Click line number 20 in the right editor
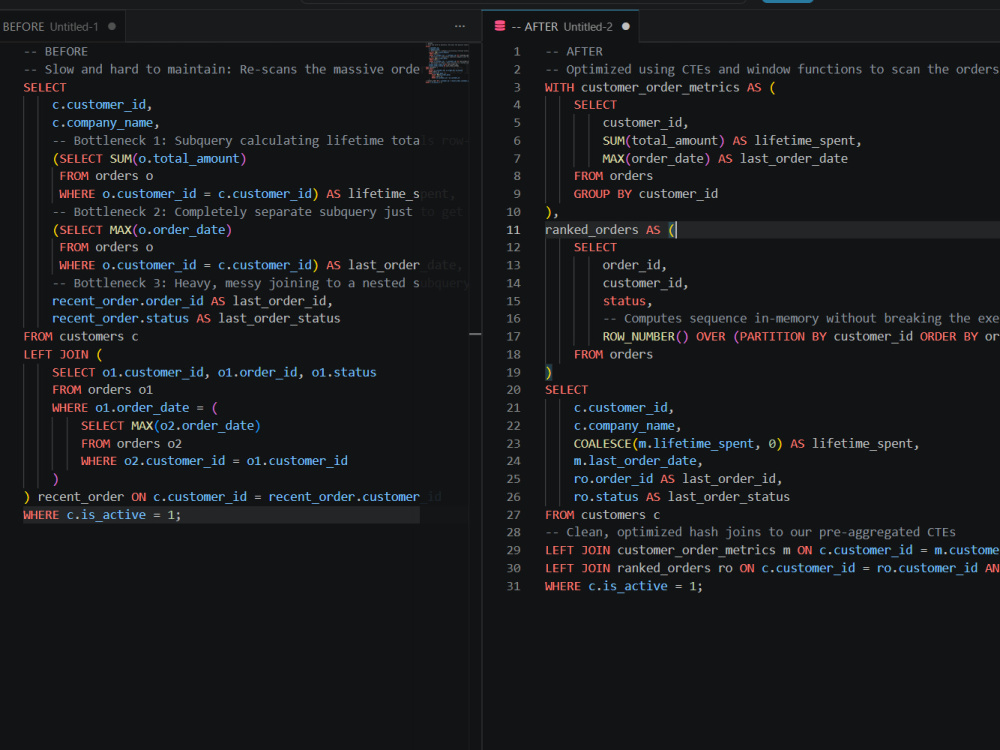1000x750 pixels. 513,390
